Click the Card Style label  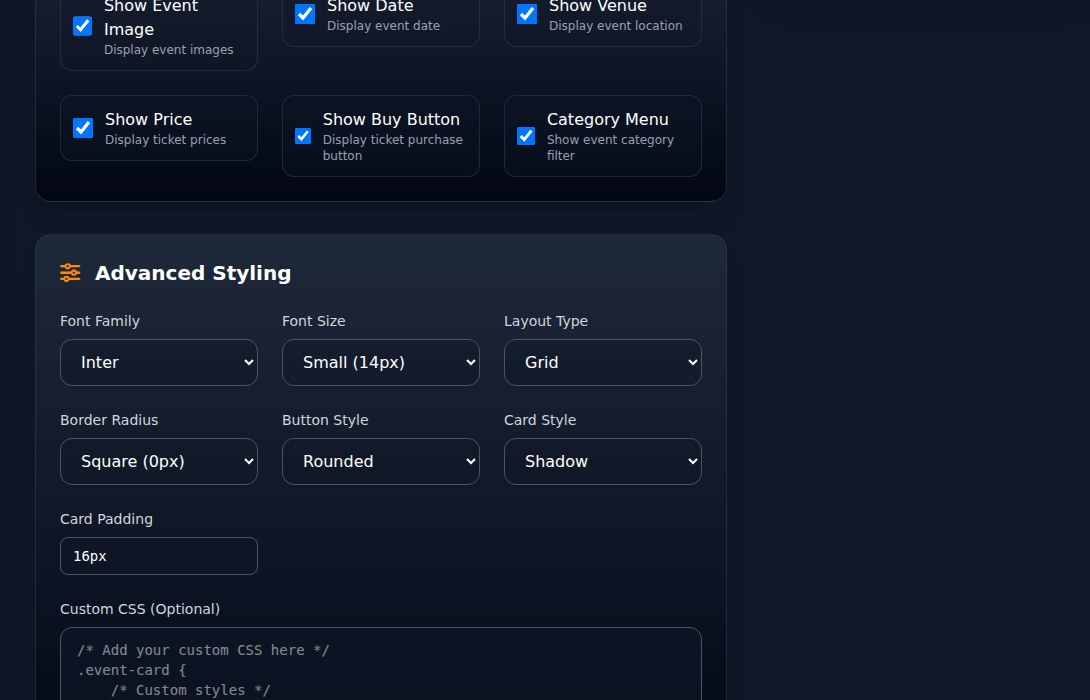[x=539, y=420]
